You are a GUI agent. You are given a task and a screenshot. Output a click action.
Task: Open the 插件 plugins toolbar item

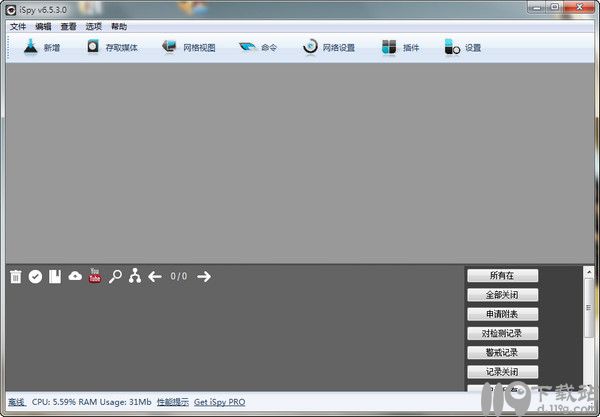(x=400, y=47)
